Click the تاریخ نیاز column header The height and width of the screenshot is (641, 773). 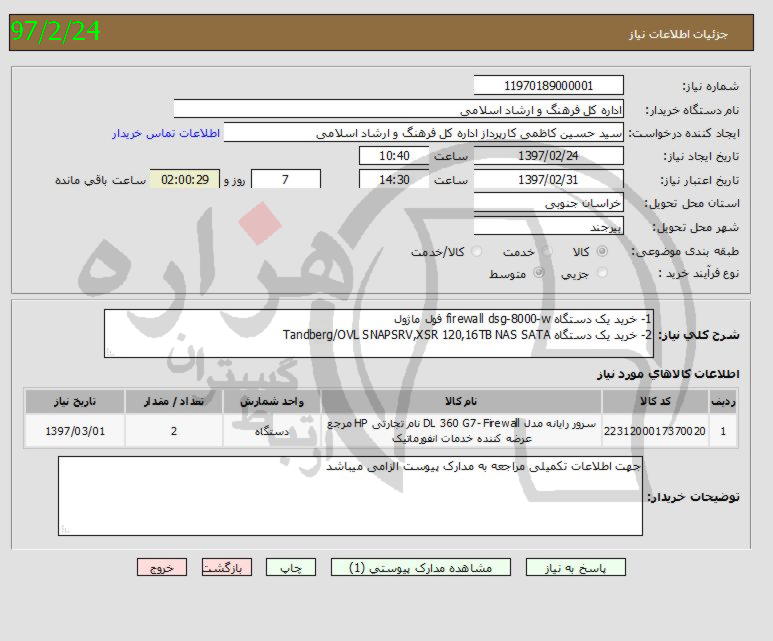point(75,401)
